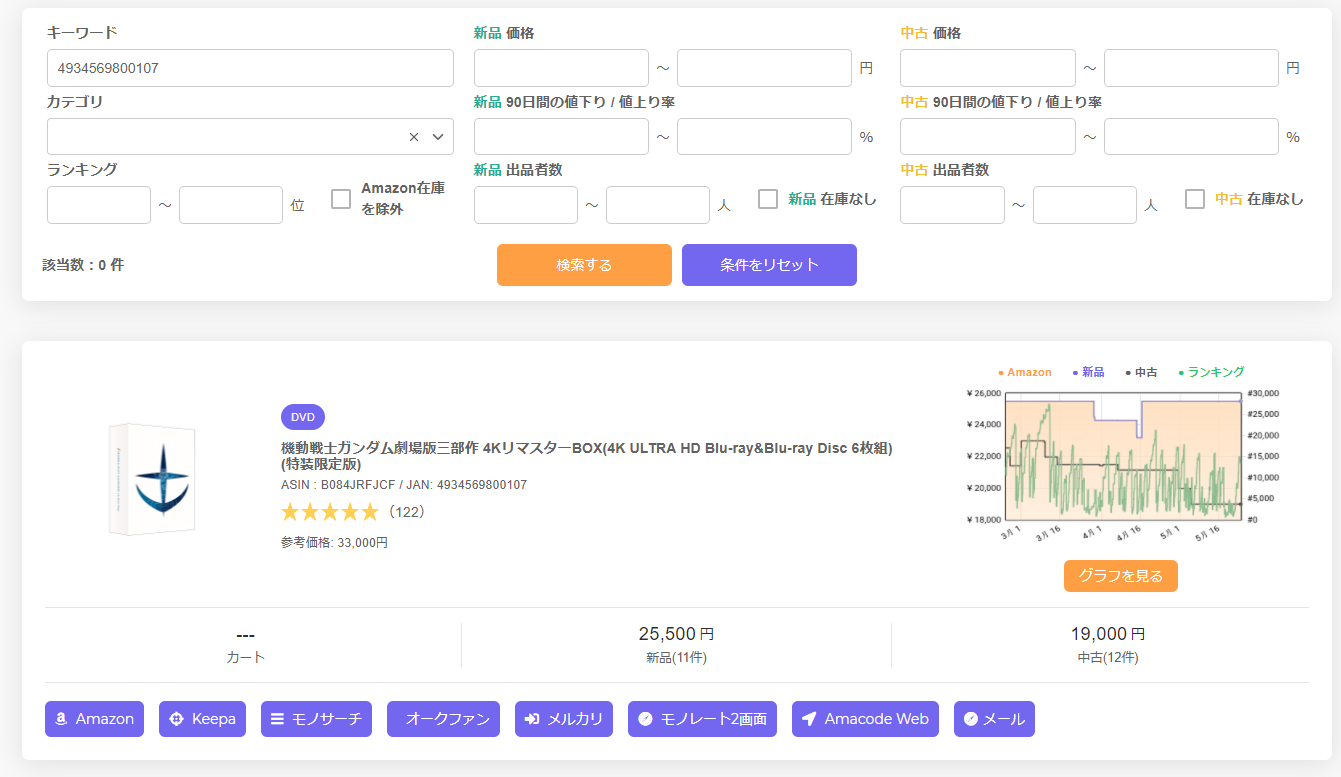Click 中古 90-day rate minimum field

988,137
